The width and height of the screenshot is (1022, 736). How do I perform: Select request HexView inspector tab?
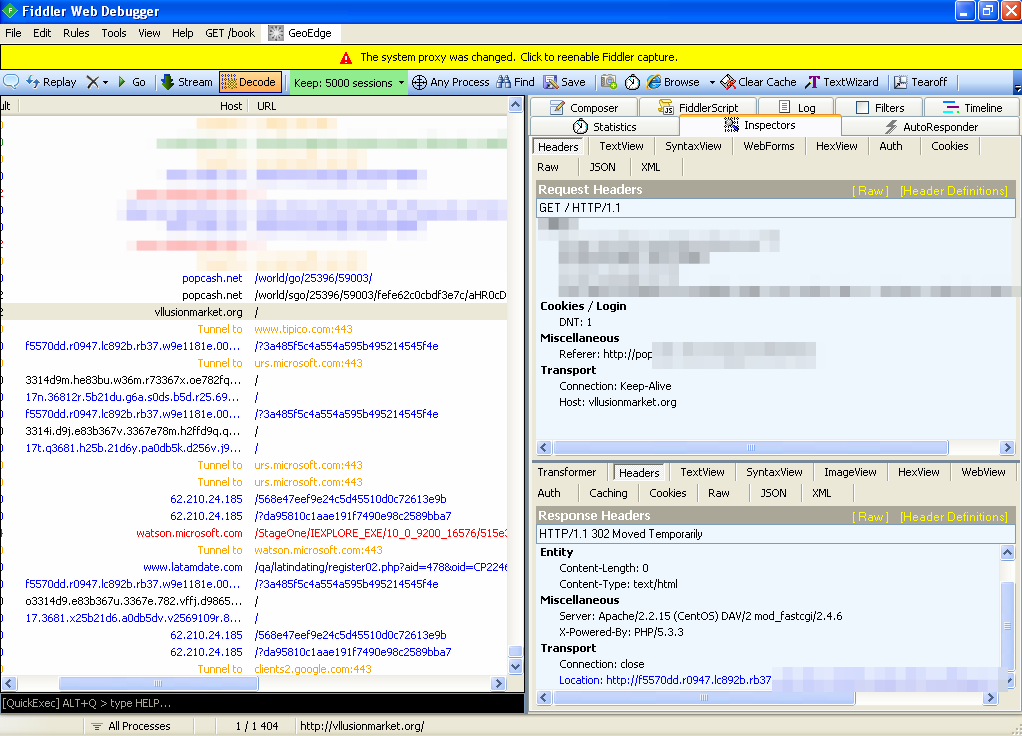[x=836, y=146]
